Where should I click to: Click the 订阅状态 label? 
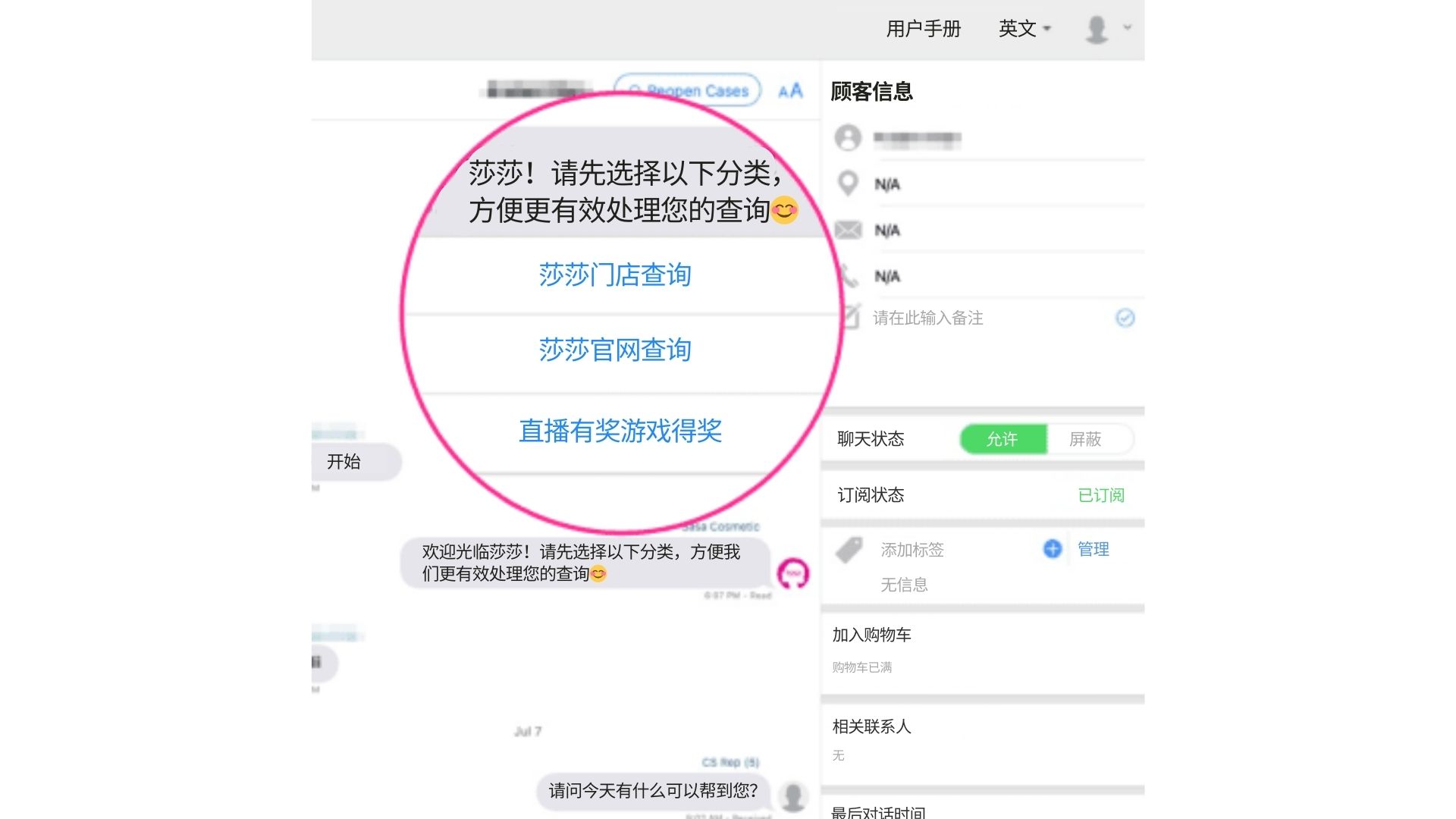871,495
